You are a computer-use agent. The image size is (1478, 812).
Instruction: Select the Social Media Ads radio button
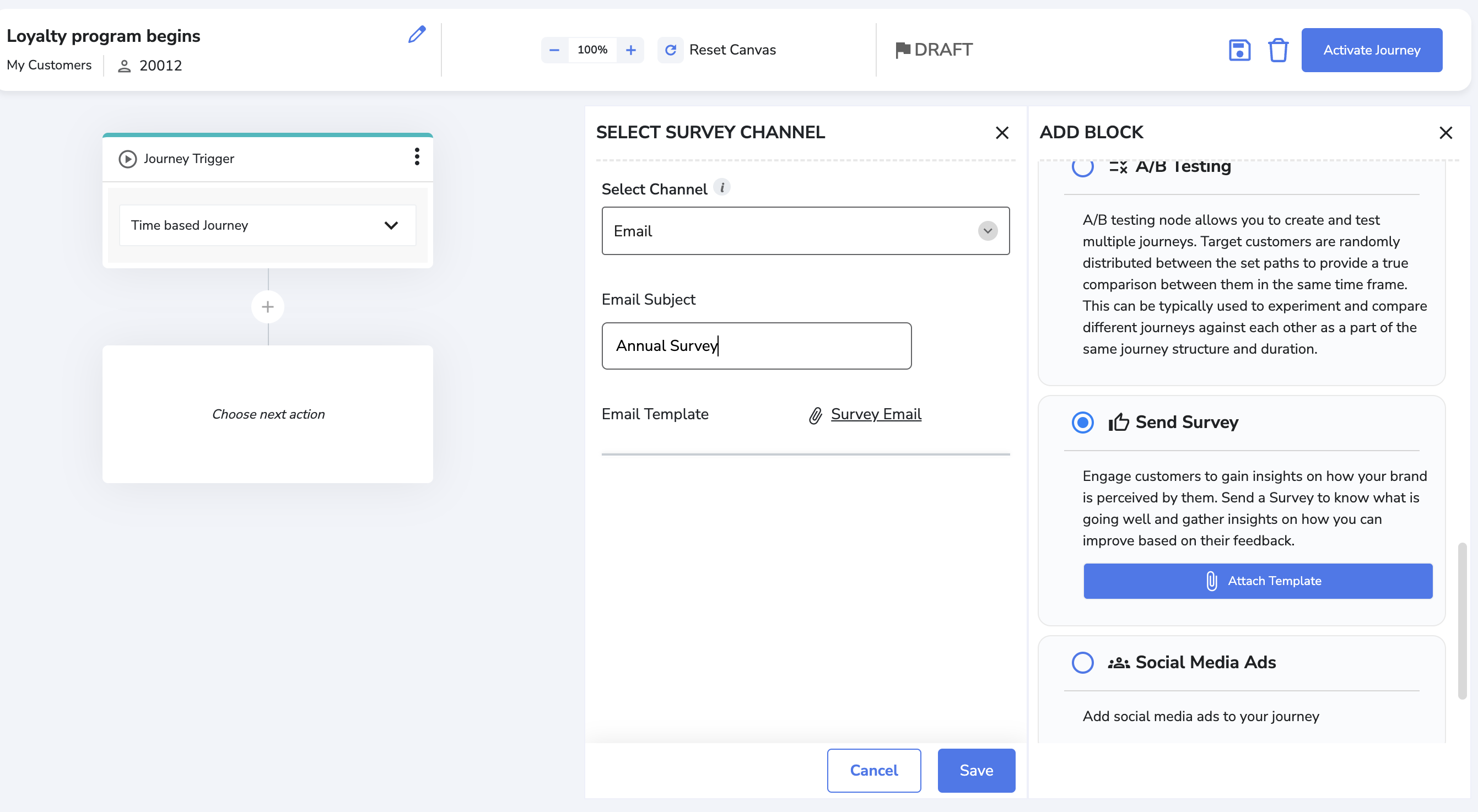coord(1082,663)
